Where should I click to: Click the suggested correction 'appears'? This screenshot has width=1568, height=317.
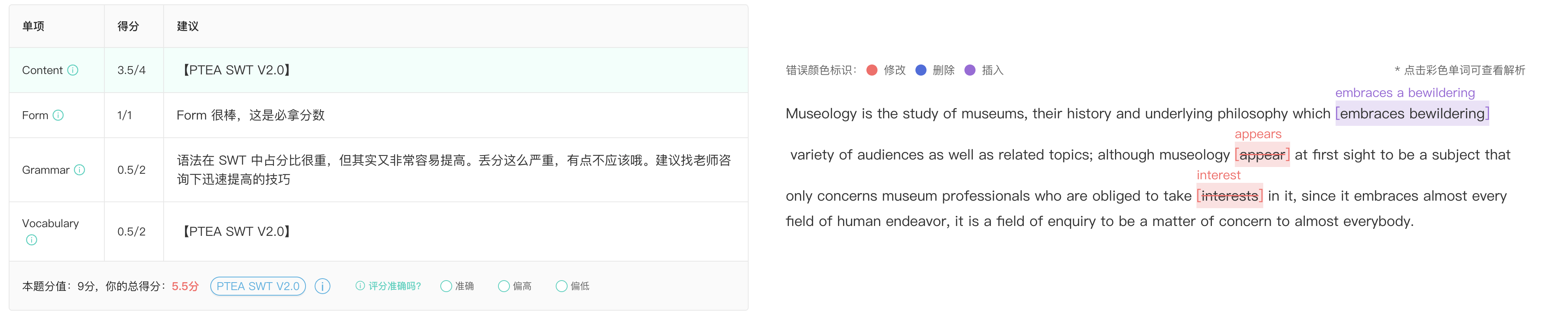1258,134
